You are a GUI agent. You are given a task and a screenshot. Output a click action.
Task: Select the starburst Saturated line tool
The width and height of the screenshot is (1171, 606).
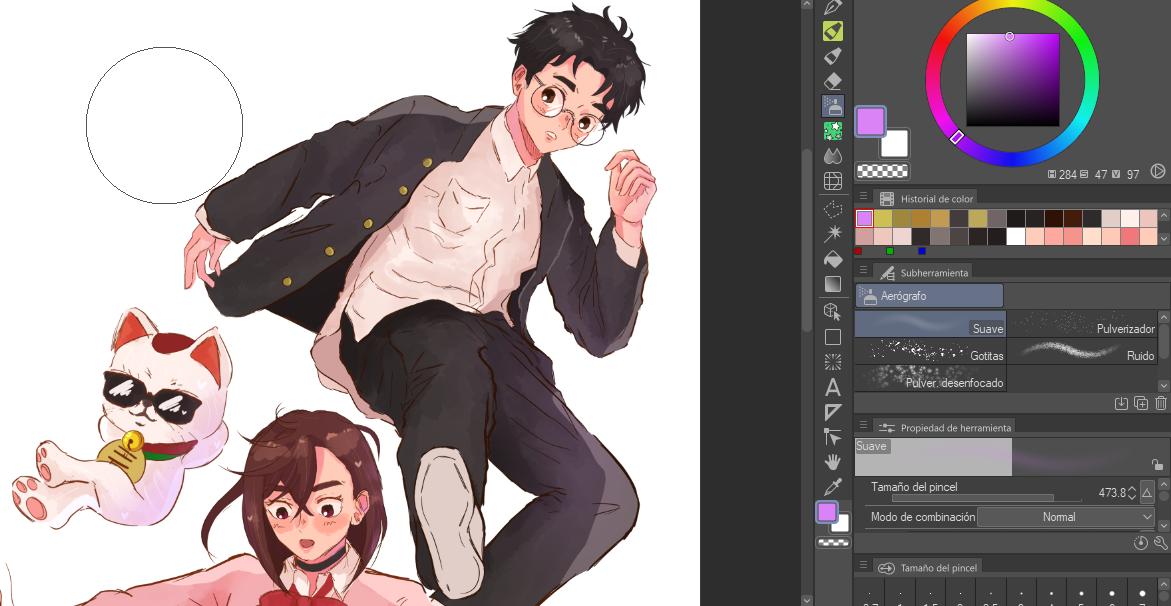tap(833, 362)
